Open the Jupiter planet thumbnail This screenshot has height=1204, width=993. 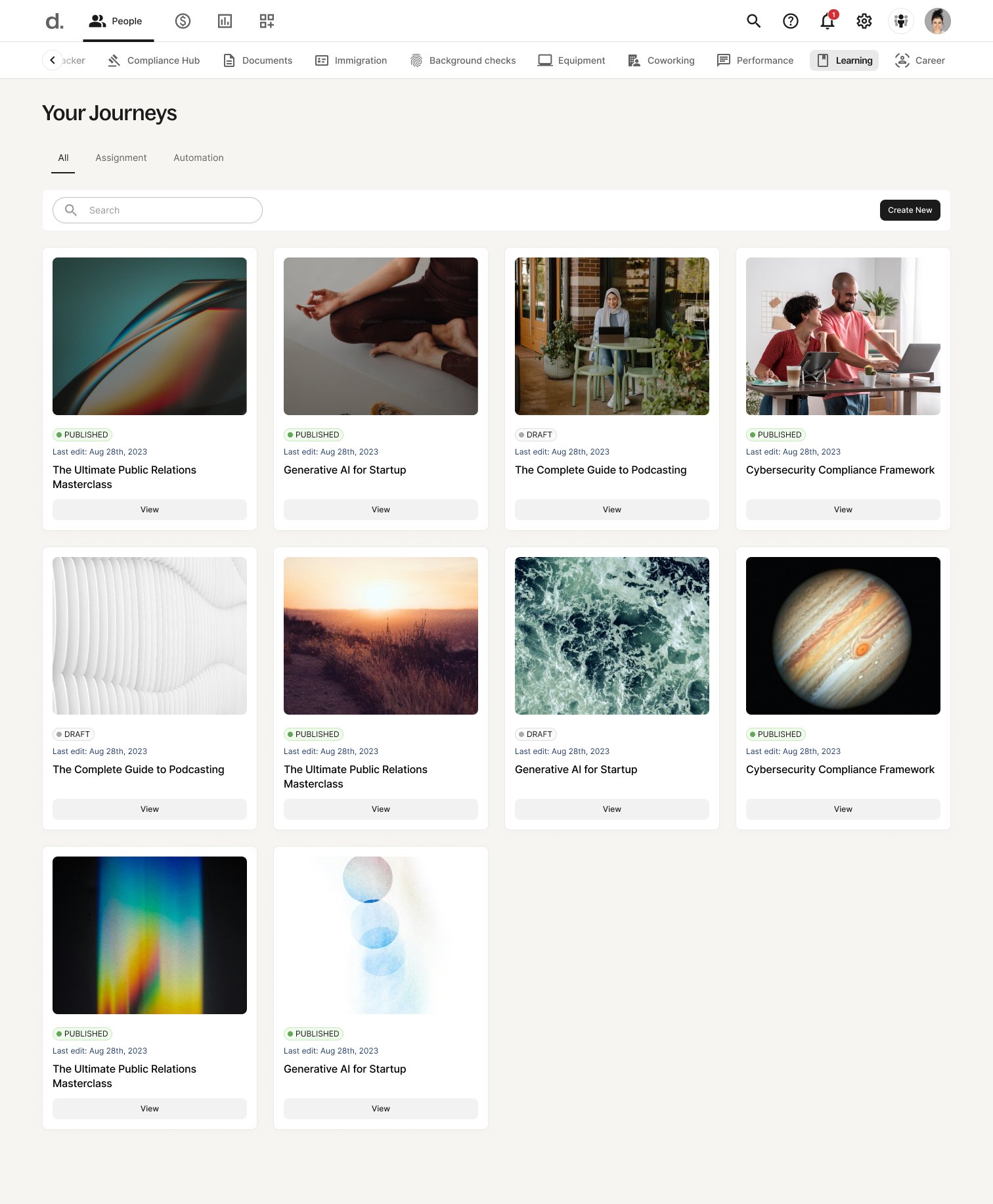(843, 636)
